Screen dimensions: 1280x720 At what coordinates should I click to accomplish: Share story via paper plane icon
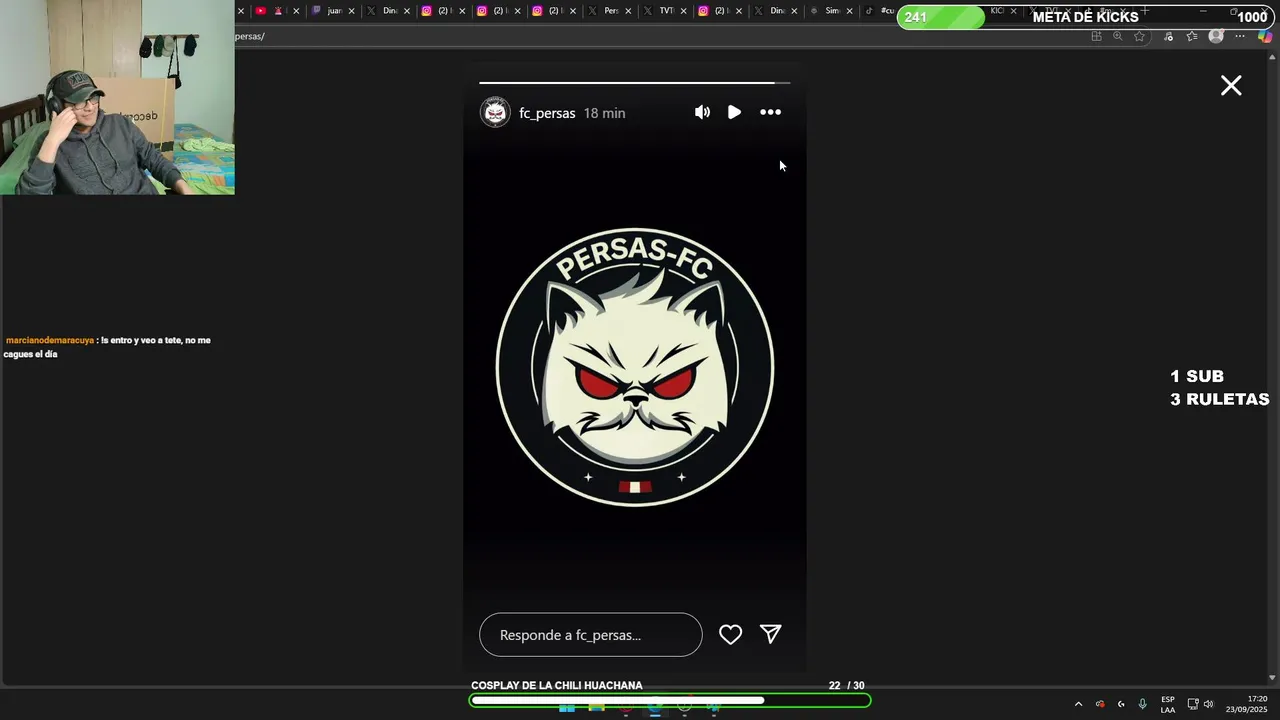tap(770, 634)
